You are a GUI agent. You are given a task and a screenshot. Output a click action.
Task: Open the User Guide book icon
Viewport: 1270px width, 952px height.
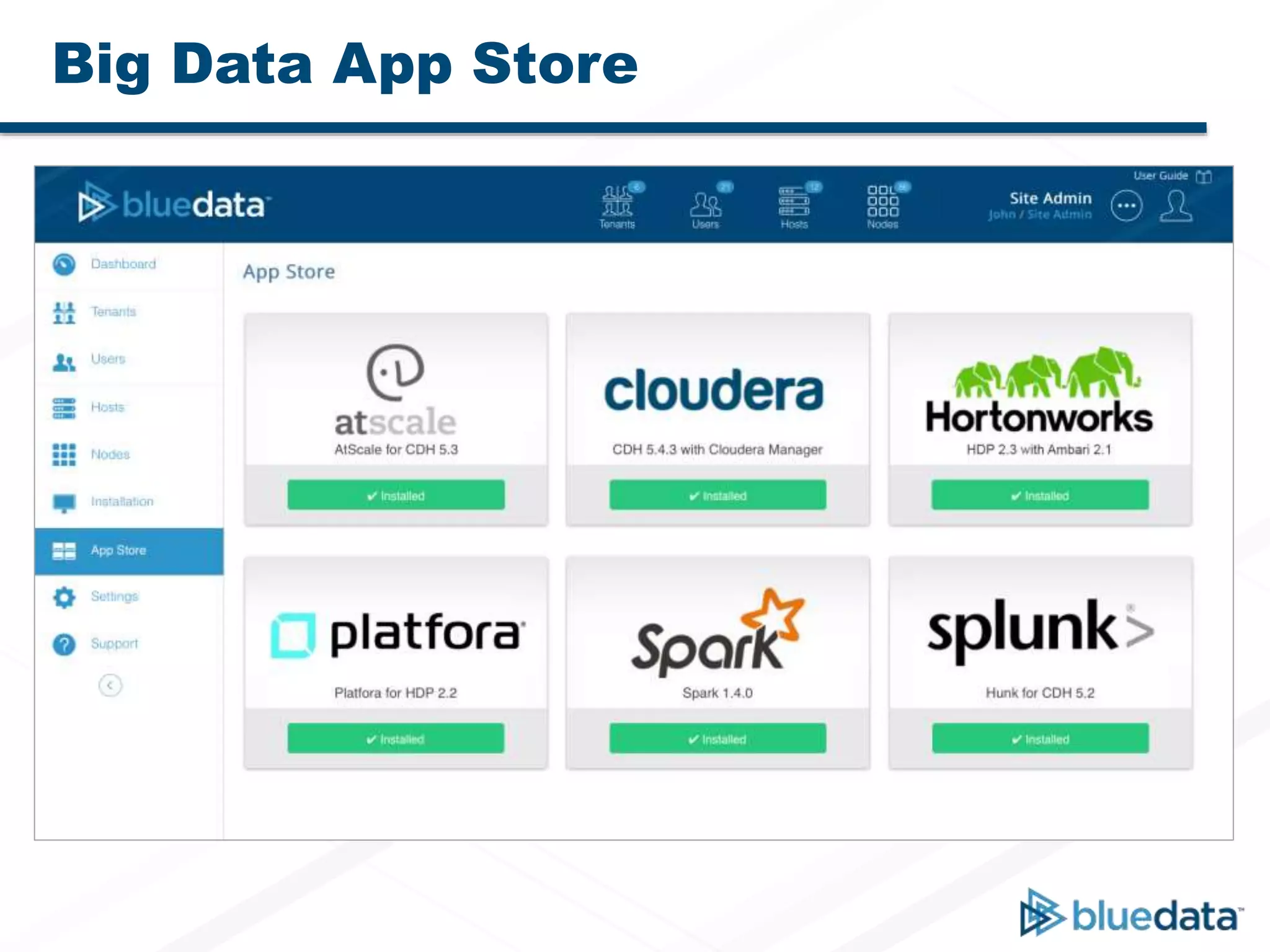point(1204,177)
